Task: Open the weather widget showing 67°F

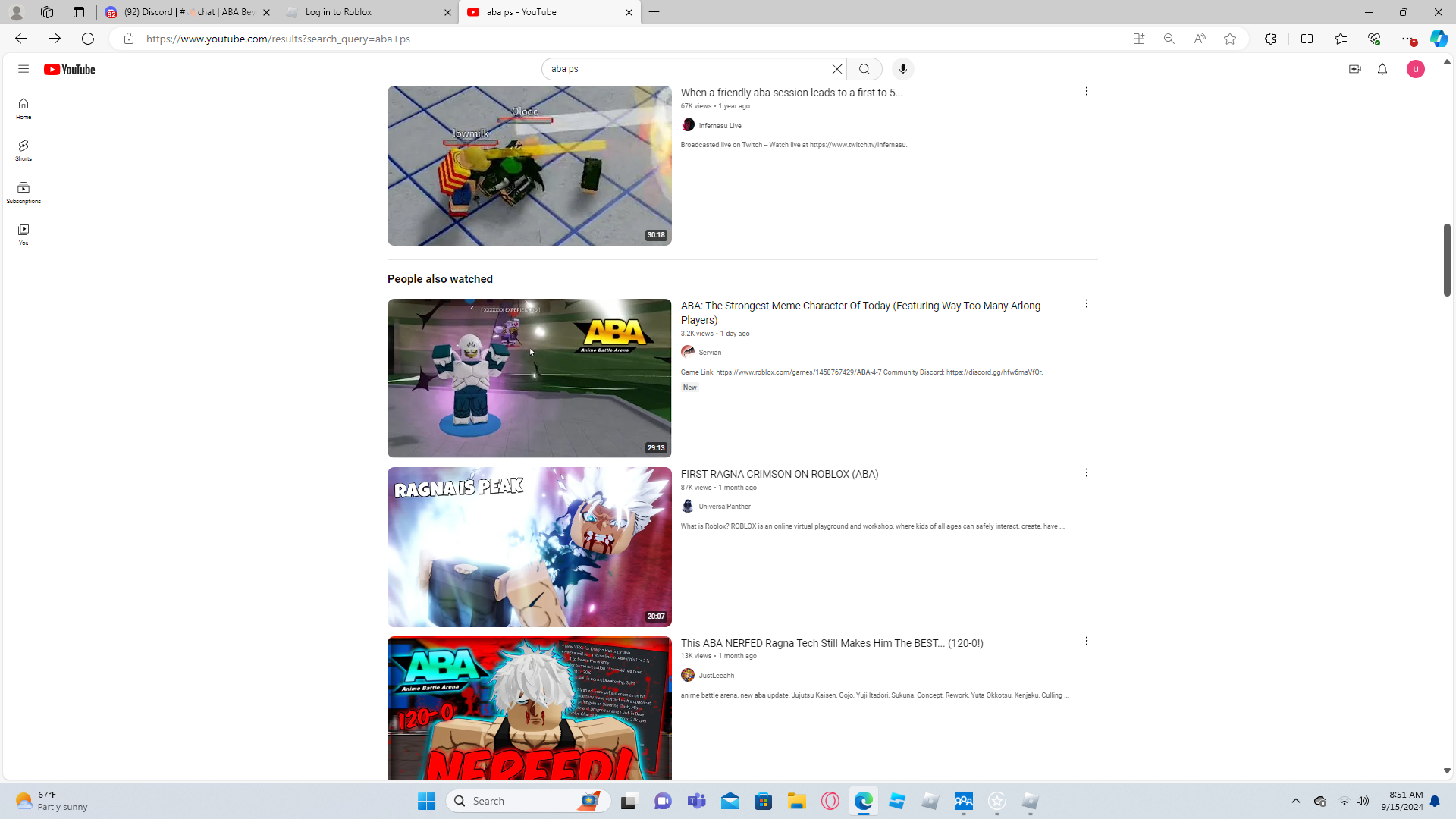Action: pos(52,801)
